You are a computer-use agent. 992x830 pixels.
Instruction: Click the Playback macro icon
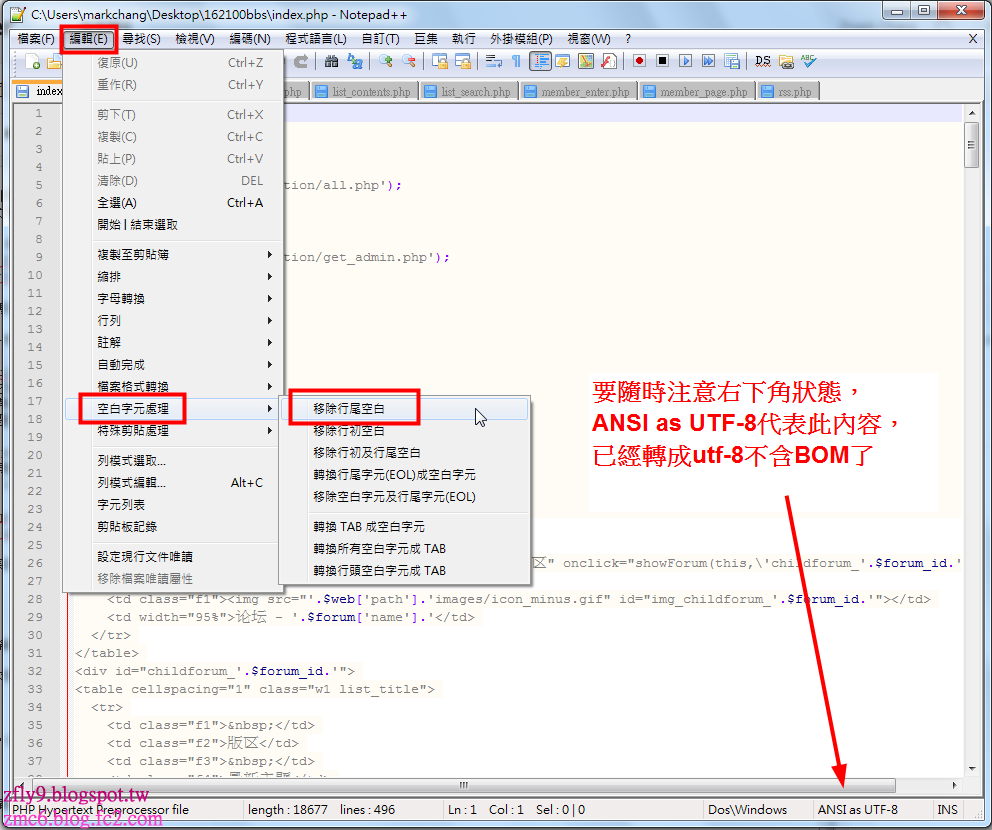click(685, 61)
